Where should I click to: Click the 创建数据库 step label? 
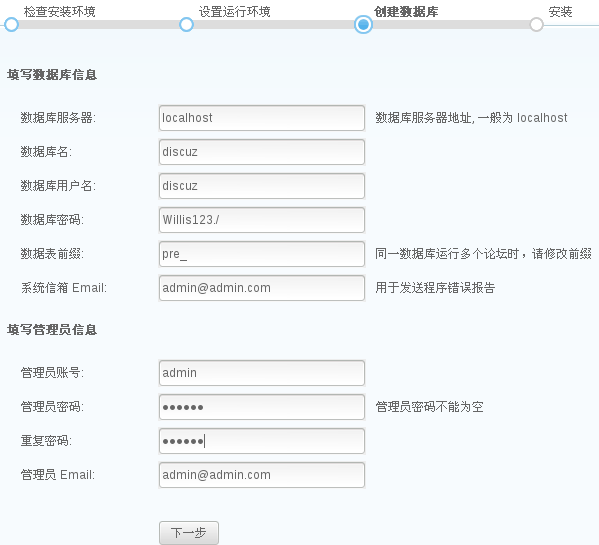click(x=406, y=12)
